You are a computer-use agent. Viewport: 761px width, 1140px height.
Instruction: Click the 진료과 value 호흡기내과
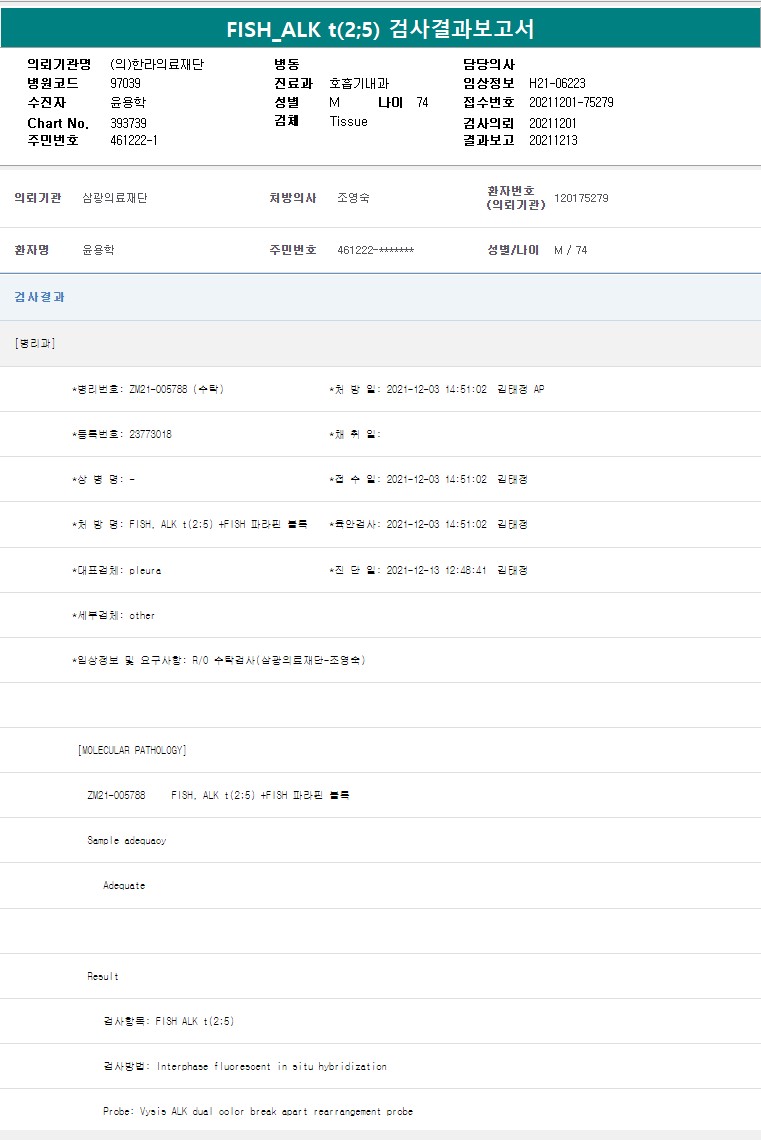point(359,84)
